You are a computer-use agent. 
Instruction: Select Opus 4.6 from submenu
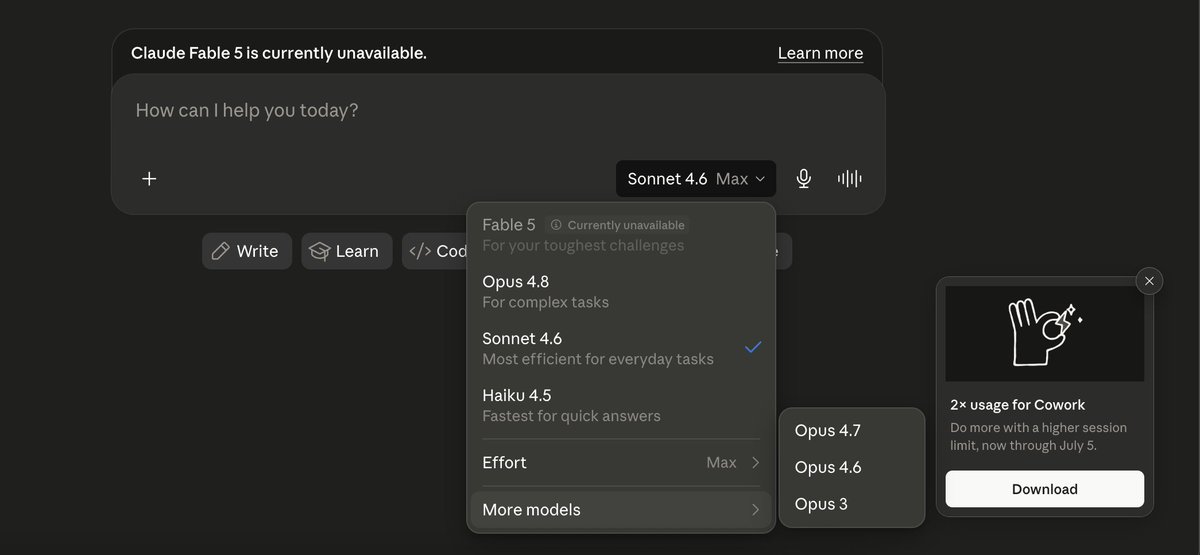(851, 467)
